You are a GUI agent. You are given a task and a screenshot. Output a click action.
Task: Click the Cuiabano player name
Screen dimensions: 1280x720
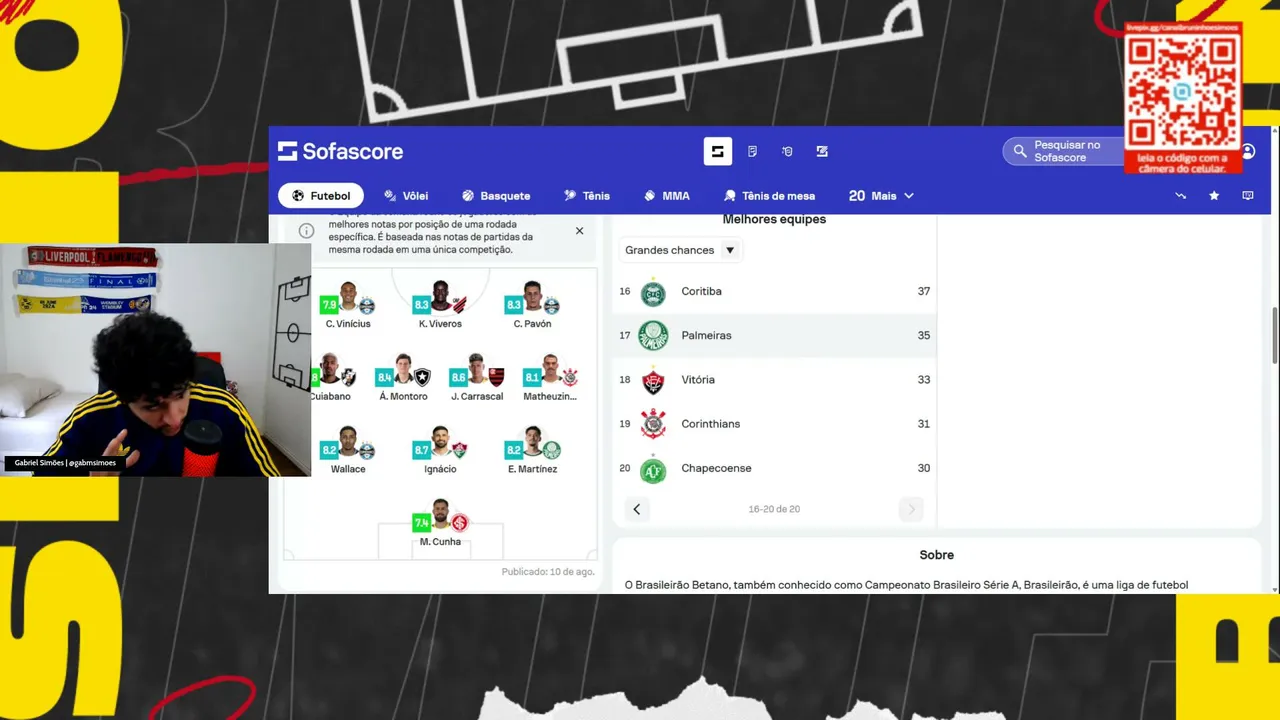[331, 397]
